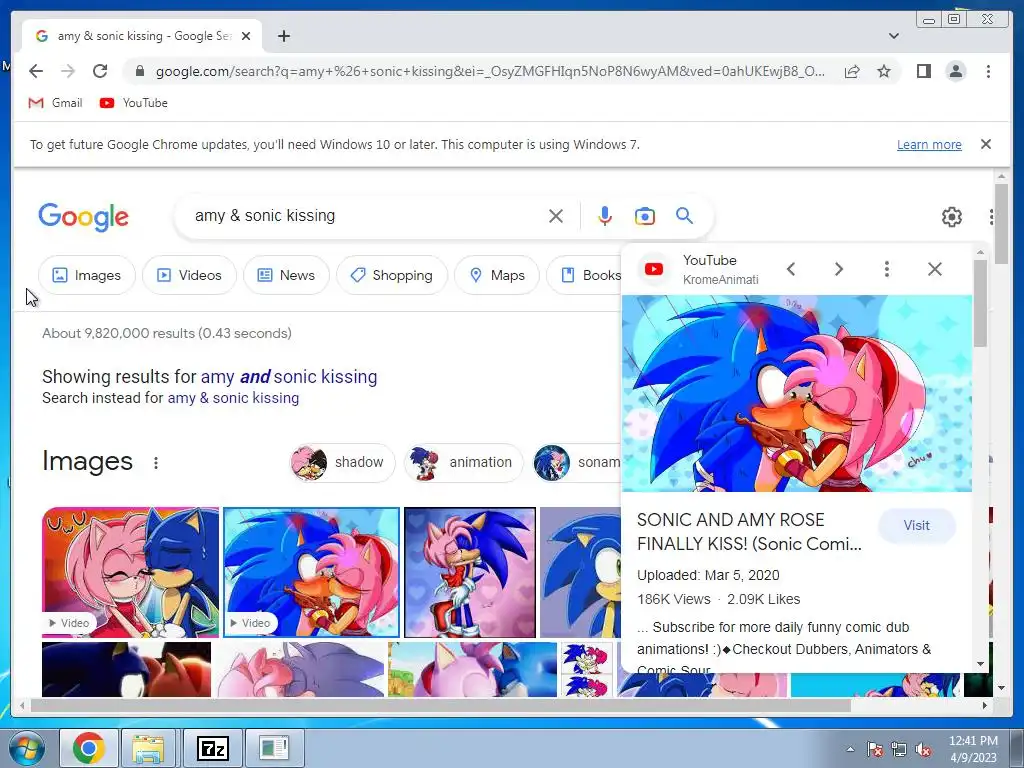The width and height of the screenshot is (1024, 768).
Task: Share this page from the address bar
Action: click(852, 71)
